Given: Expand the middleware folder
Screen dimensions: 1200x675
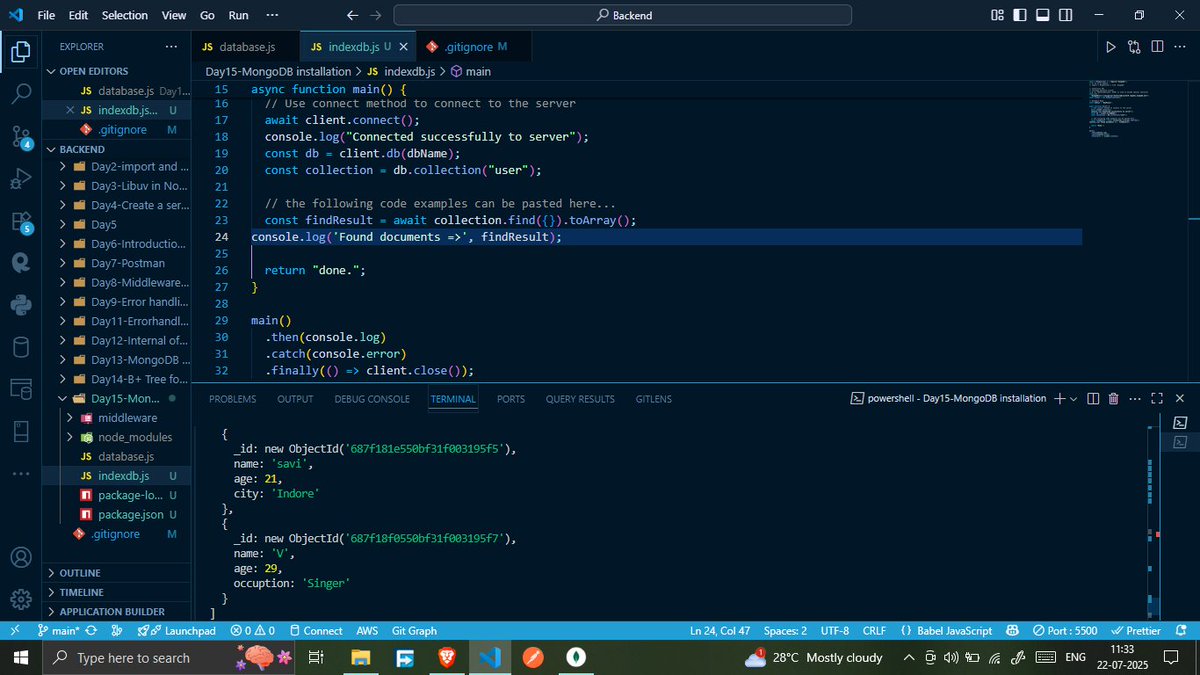Looking at the screenshot, I should [x=127, y=418].
